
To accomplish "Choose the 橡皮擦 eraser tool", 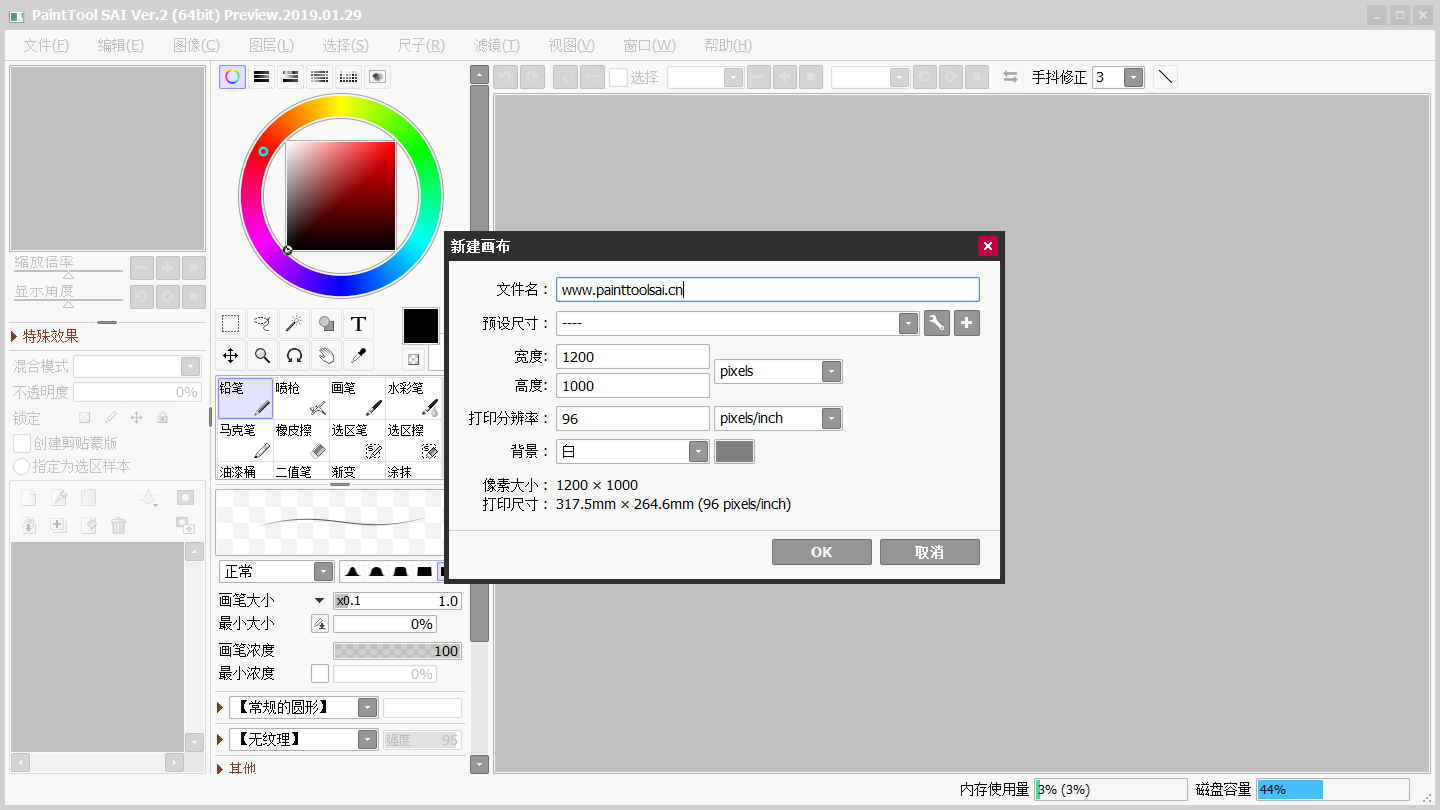I will [301, 440].
